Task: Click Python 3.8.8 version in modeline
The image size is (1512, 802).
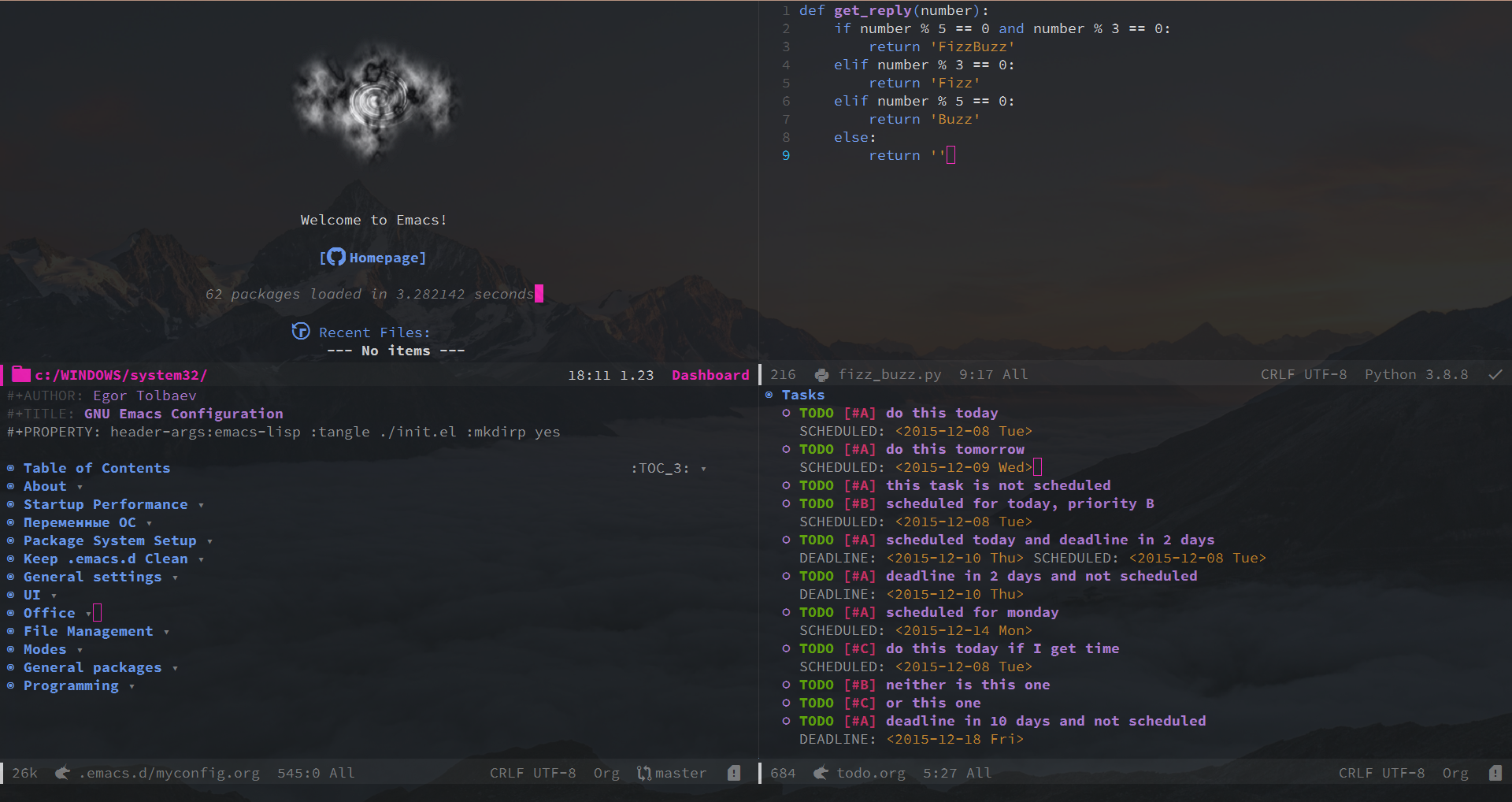Action: pyautogui.click(x=1416, y=375)
